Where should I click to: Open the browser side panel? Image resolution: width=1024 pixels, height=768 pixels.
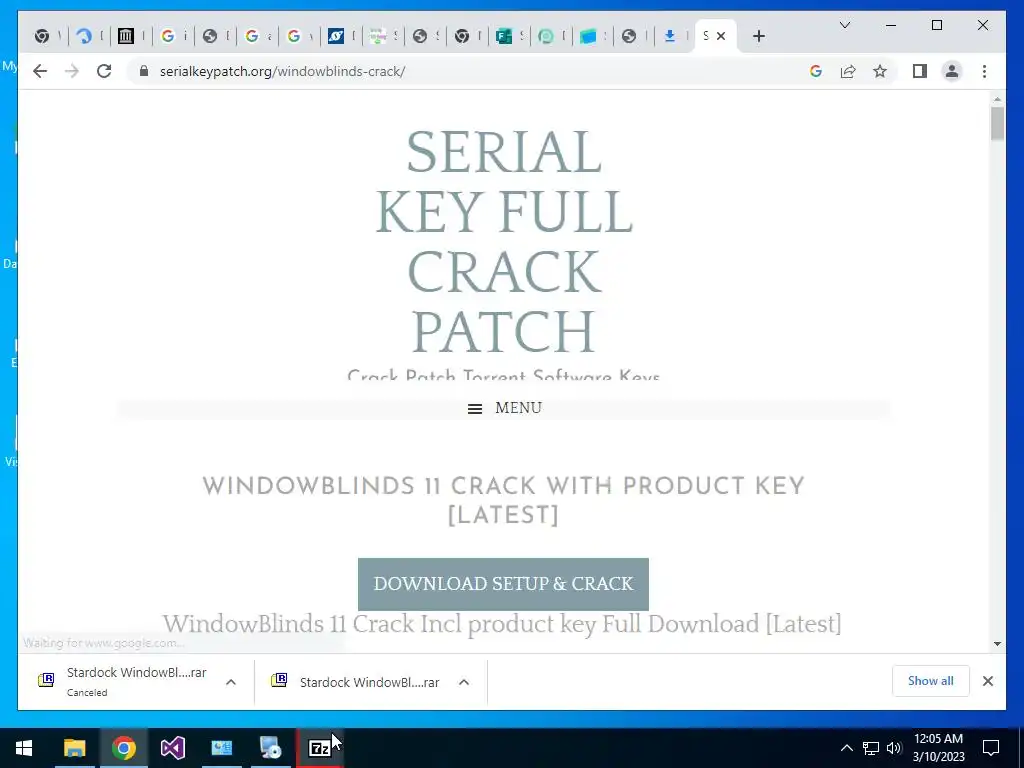click(x=920, y=71)
